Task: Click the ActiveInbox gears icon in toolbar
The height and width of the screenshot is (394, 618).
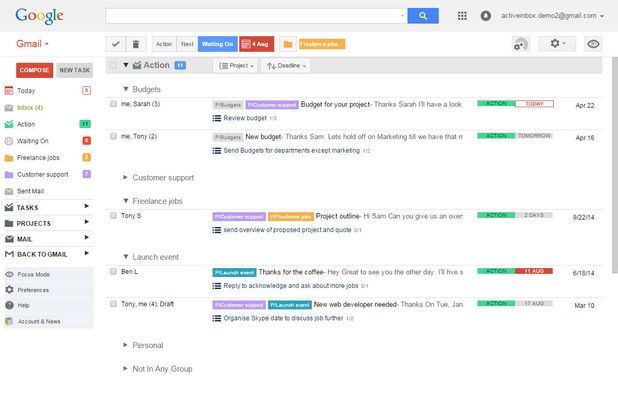Action: tap(521, 44)
